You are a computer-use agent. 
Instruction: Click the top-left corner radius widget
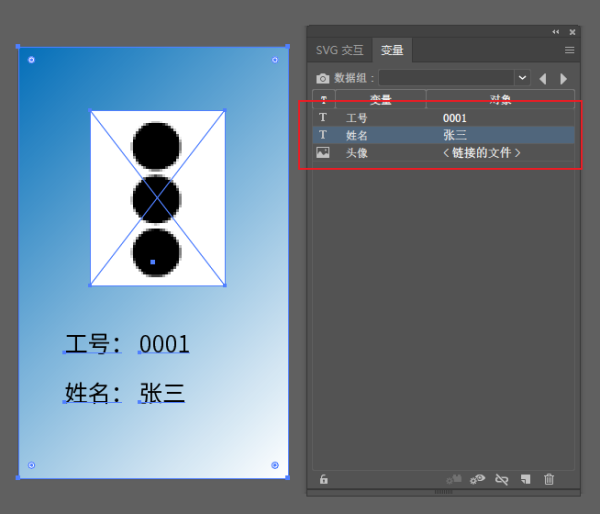pos(31,60)
